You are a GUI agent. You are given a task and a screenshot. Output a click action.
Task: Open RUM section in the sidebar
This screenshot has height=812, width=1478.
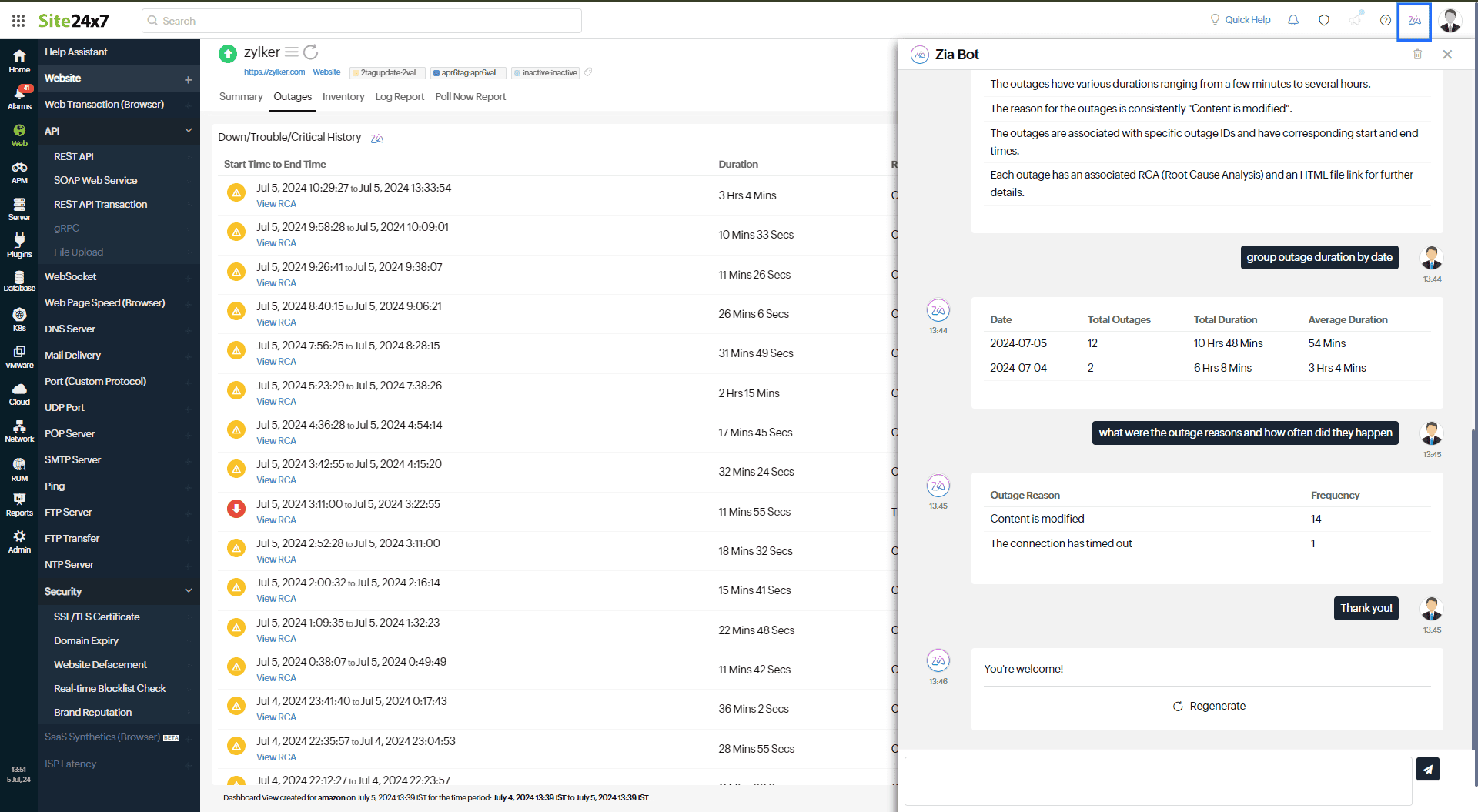point(19,469)
